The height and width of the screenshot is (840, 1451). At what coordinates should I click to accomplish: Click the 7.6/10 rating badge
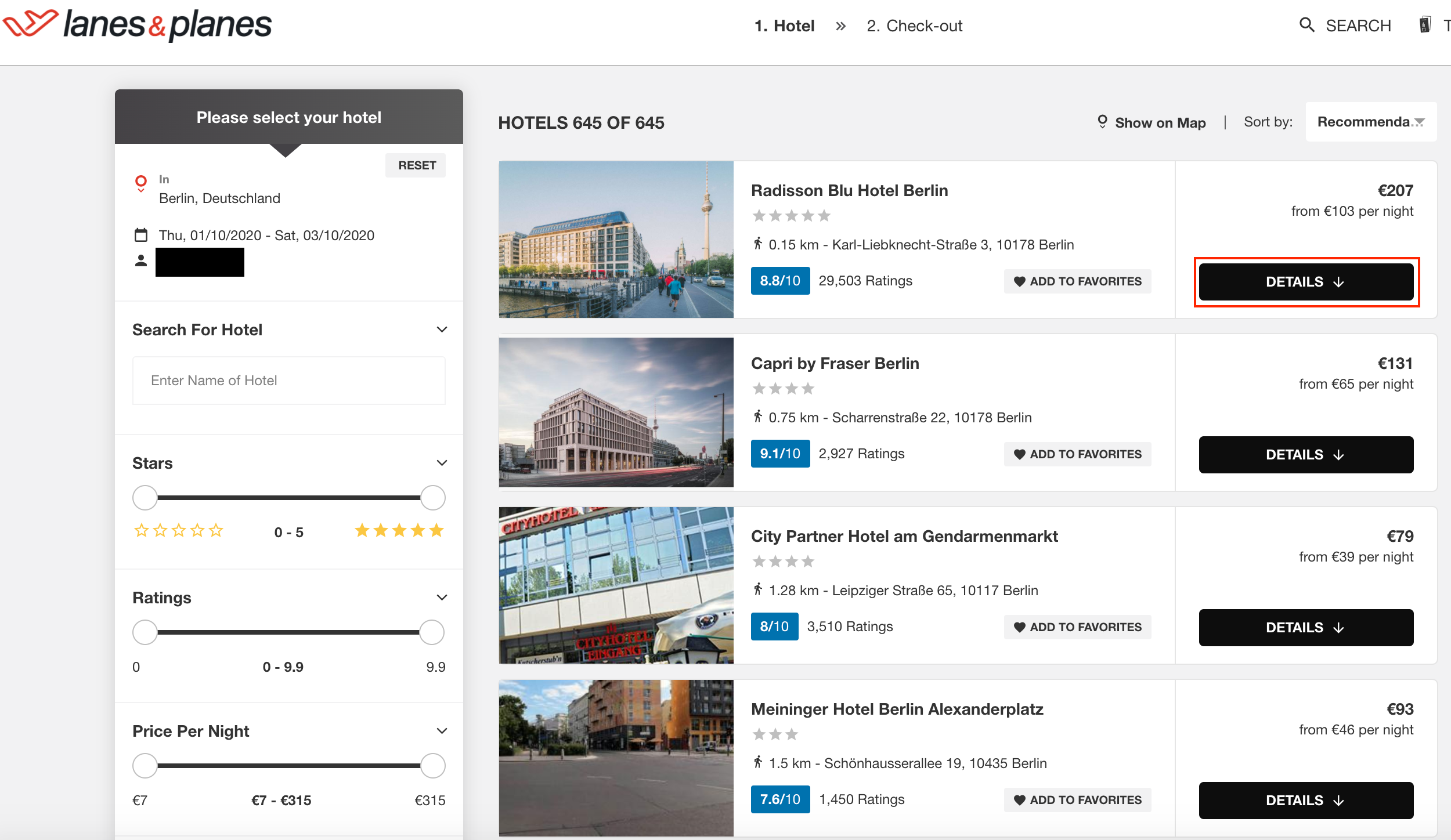[780, 799]
